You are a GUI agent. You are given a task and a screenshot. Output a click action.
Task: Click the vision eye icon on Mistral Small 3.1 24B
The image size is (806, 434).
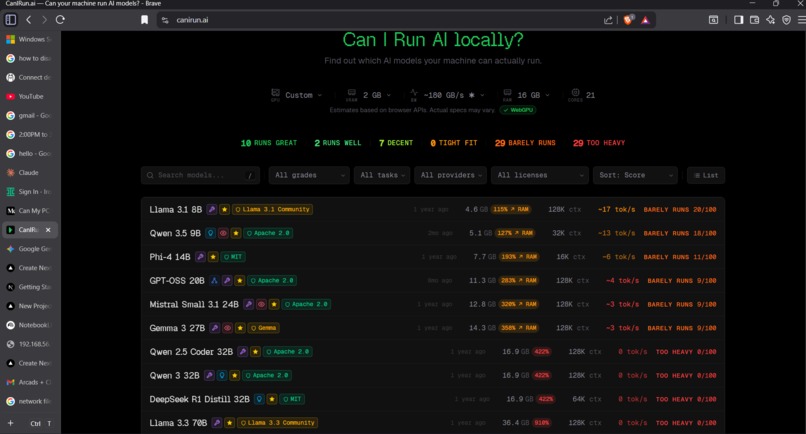tap(261, 304)
